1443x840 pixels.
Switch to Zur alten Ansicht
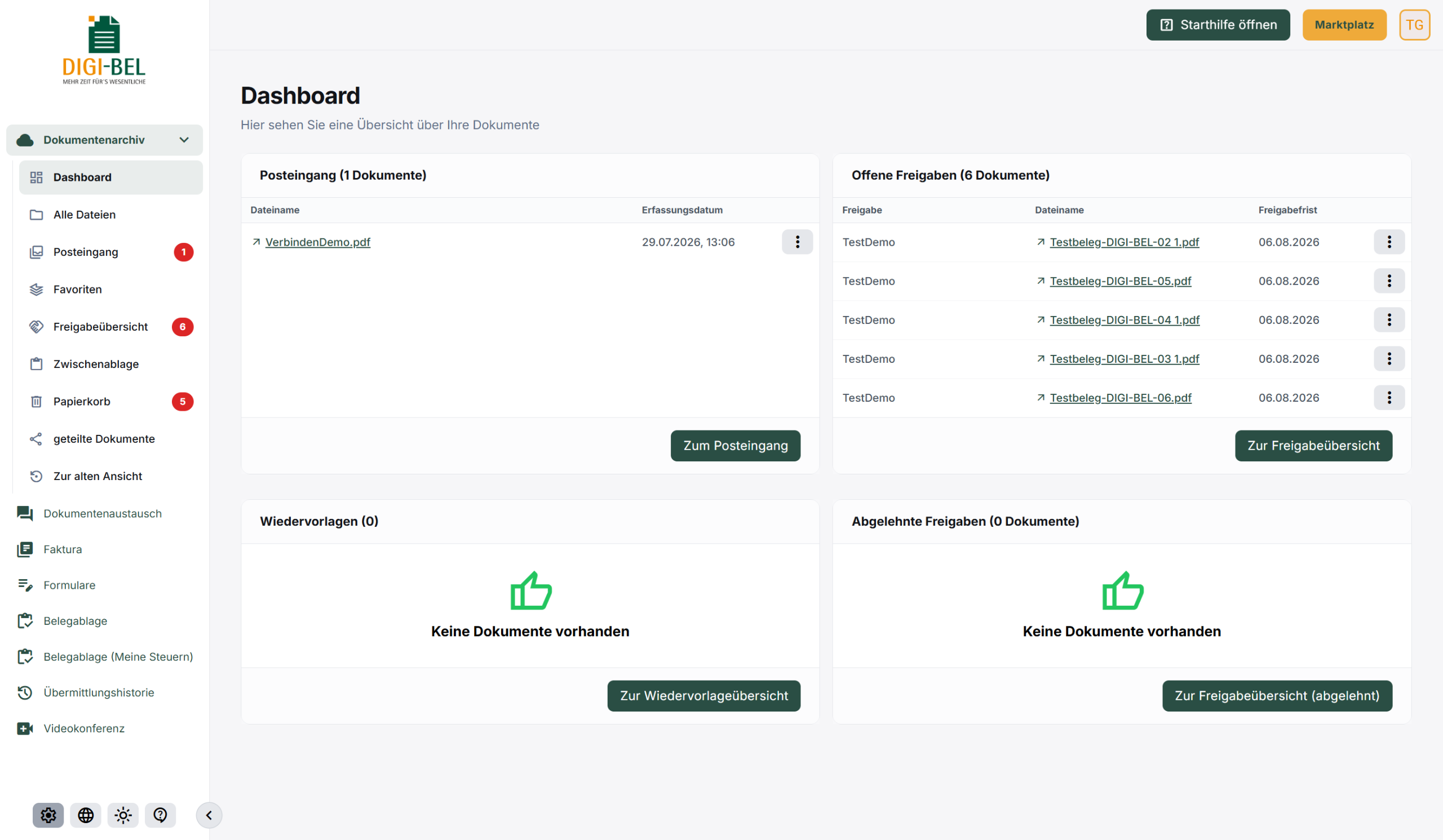[110, 476]
